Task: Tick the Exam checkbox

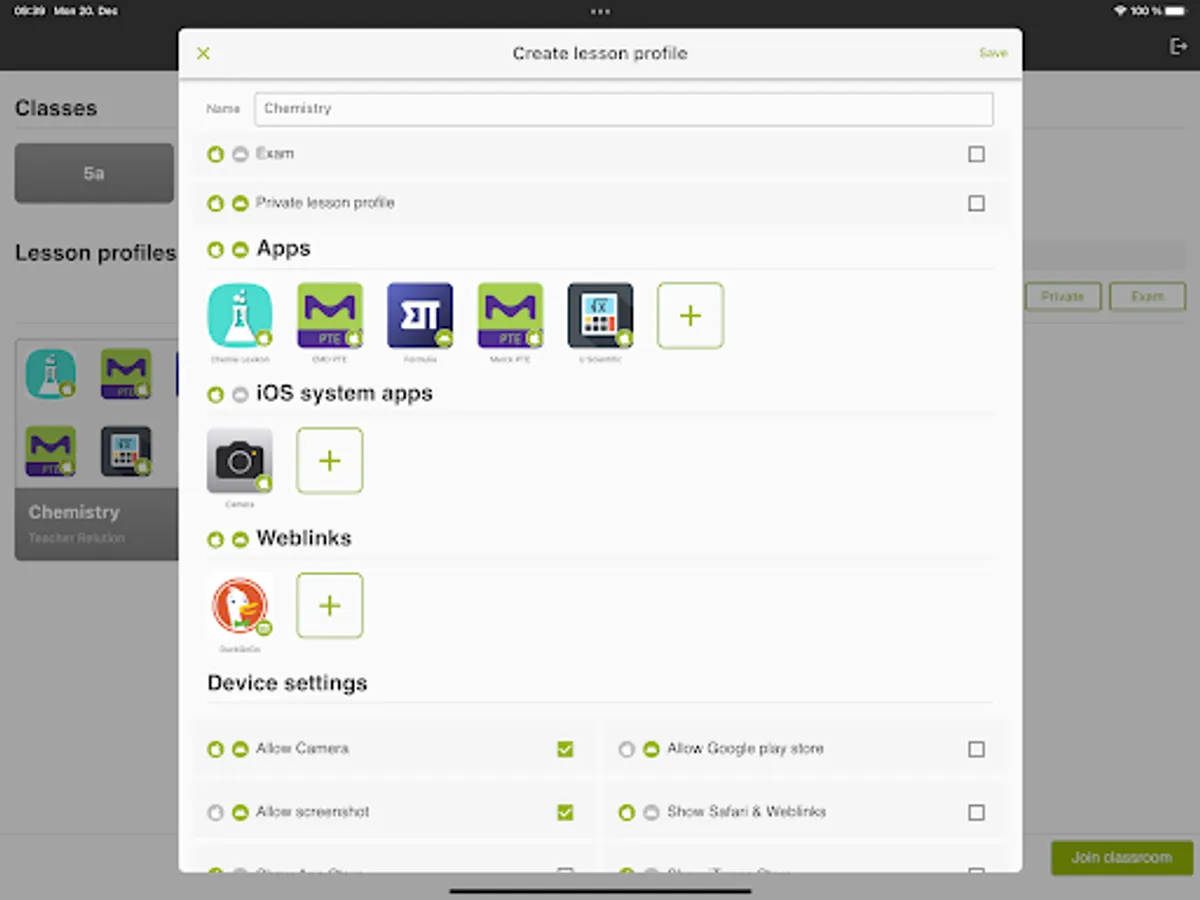Action: [x=976, y=154]
